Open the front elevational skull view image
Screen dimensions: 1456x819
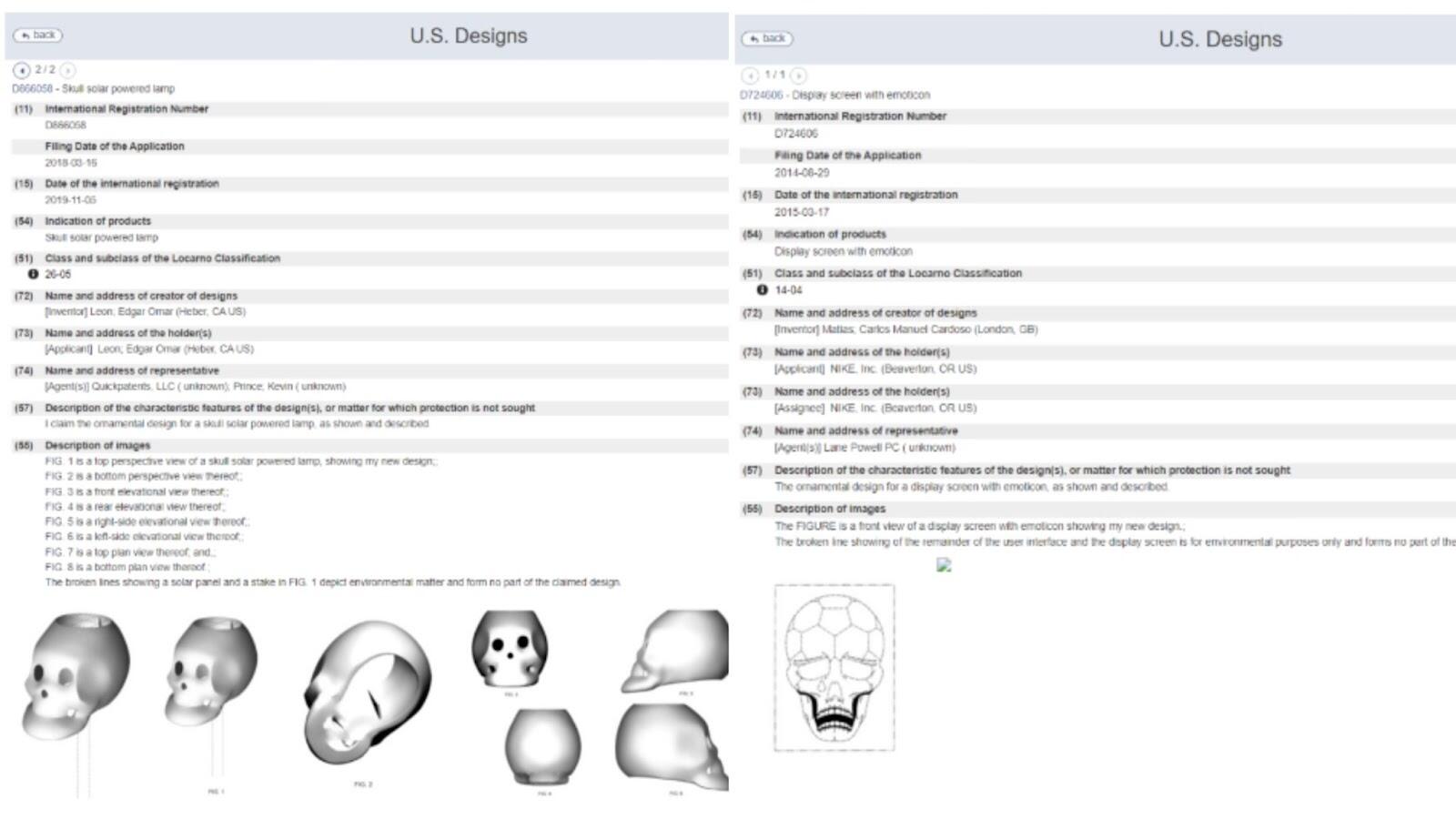tap(511, 649)
